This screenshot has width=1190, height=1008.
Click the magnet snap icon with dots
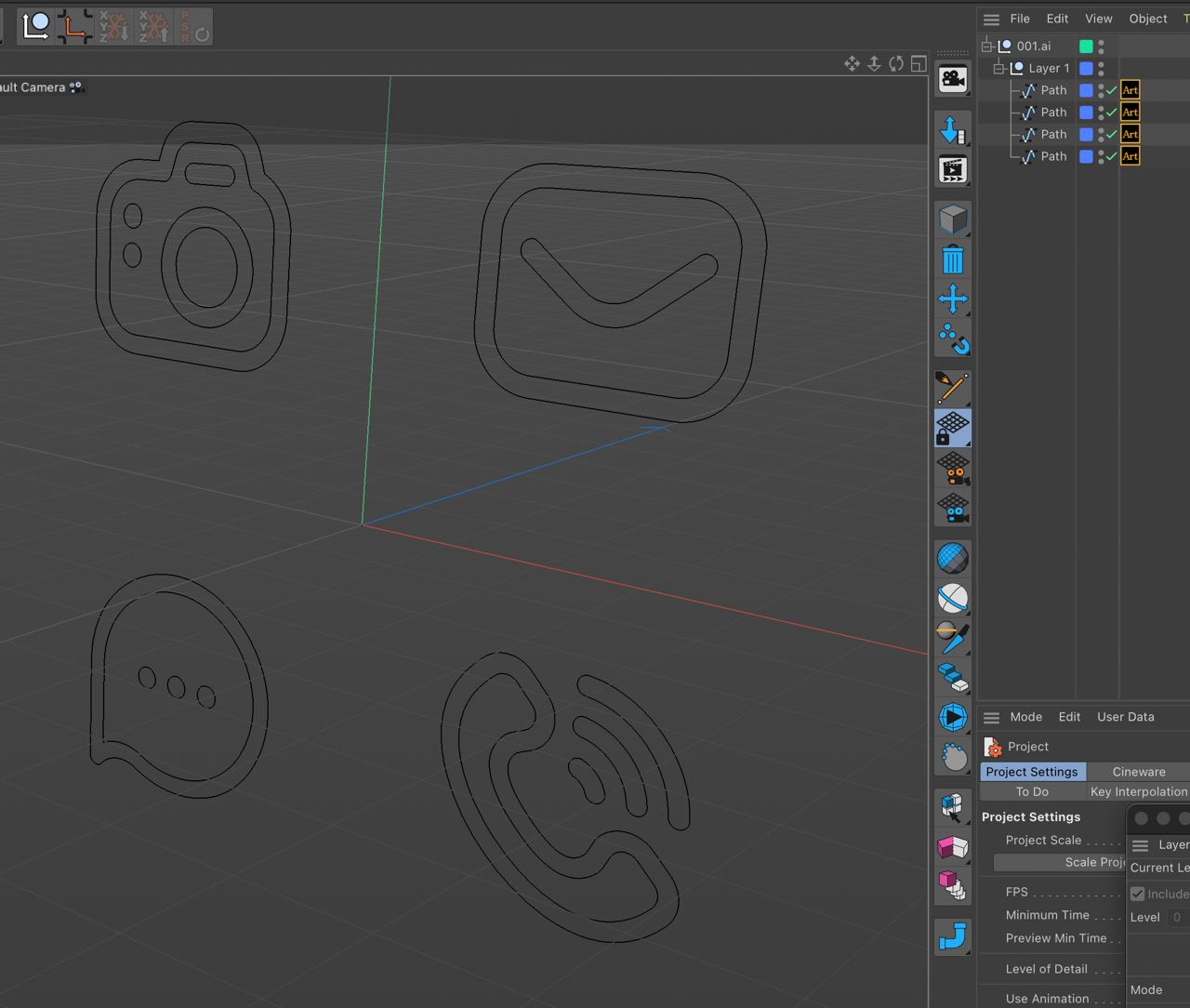952,339
